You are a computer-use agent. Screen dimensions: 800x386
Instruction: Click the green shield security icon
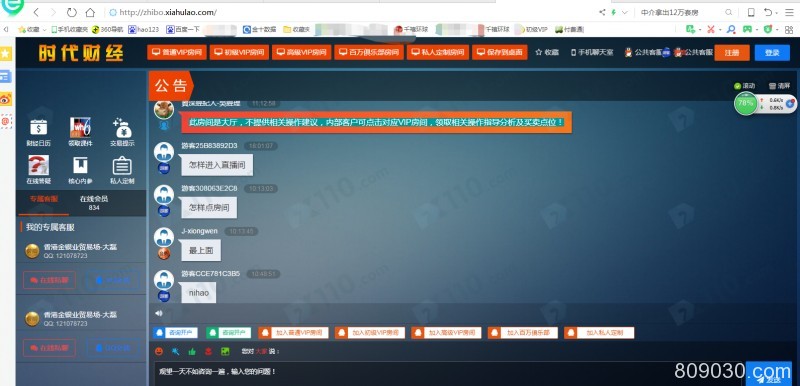click(768, 29)
